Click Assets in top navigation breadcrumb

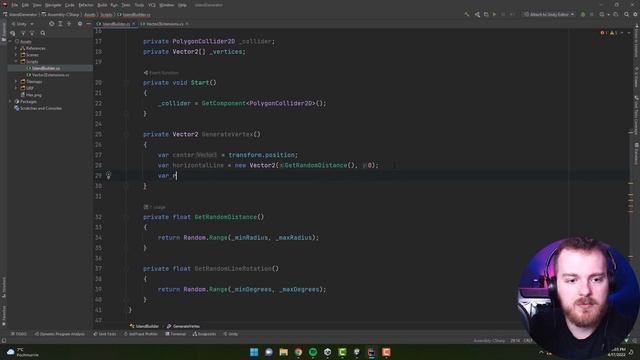pos(90,15)
